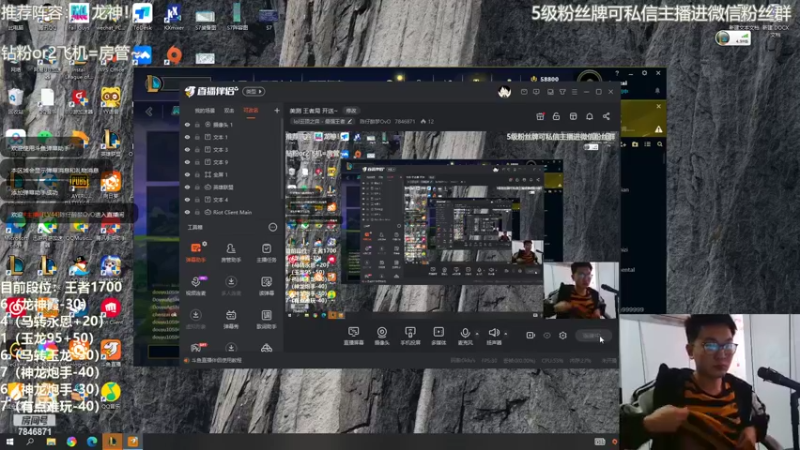The image size is (800, 450).
Task: Switch to the second scene tab
Action: [x=229, y=110]
